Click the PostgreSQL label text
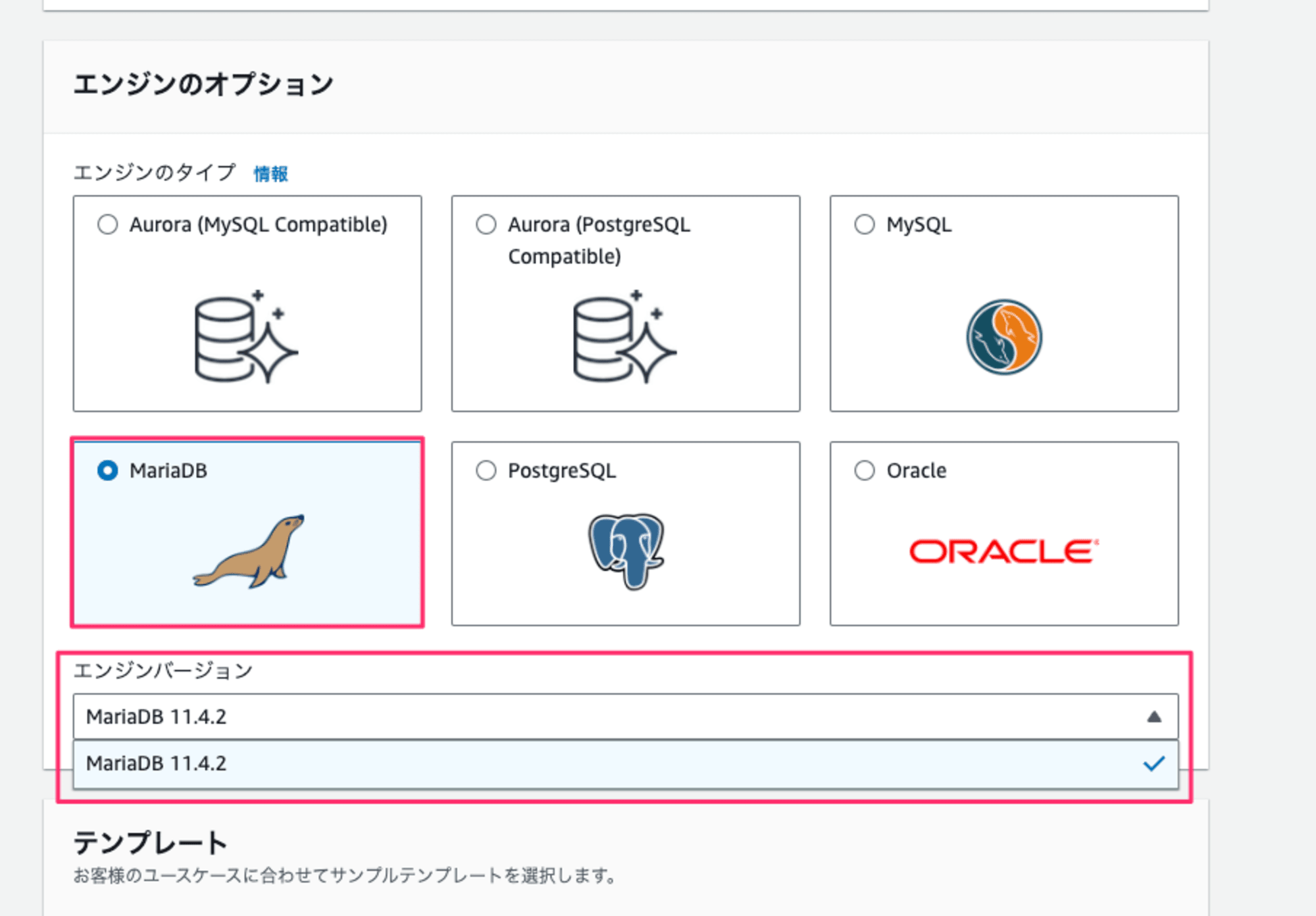Image resolution: width=1316 pixels, height=916 pixels. [x=562, y=471]
